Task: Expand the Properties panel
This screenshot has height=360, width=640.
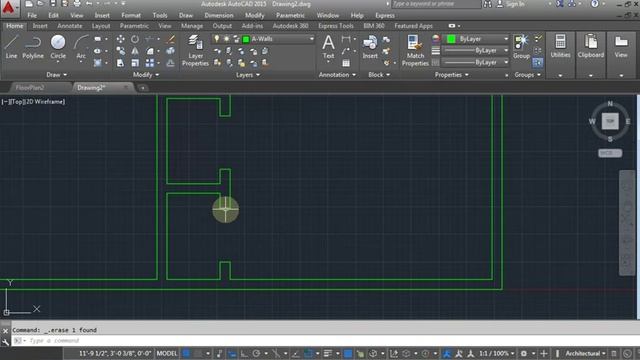Action: [x=452, y=75]
